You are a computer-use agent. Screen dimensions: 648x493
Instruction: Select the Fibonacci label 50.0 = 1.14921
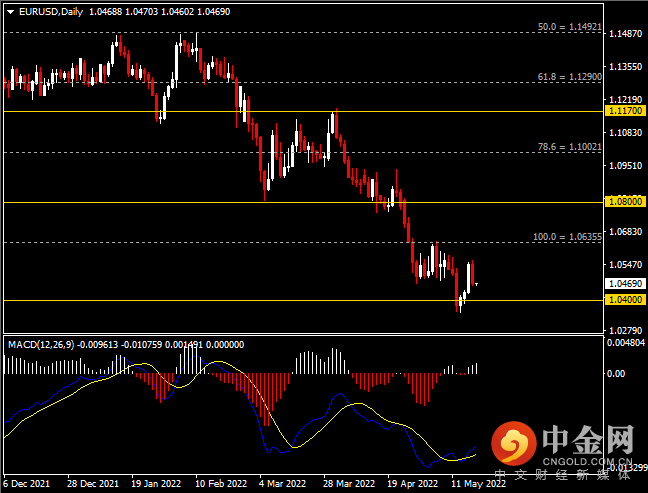(x=569, y=27)
